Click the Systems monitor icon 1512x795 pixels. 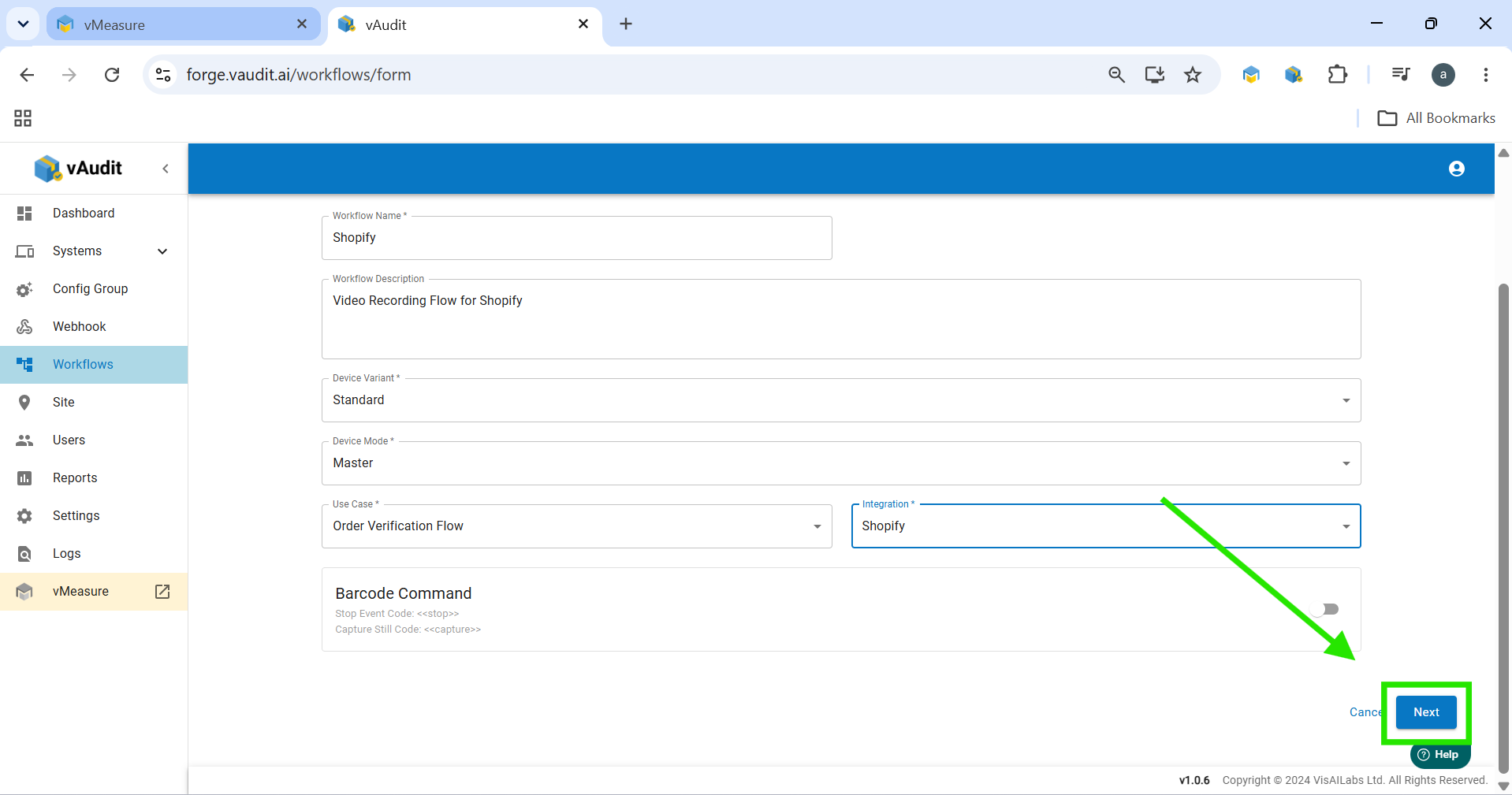click(24, 251)
